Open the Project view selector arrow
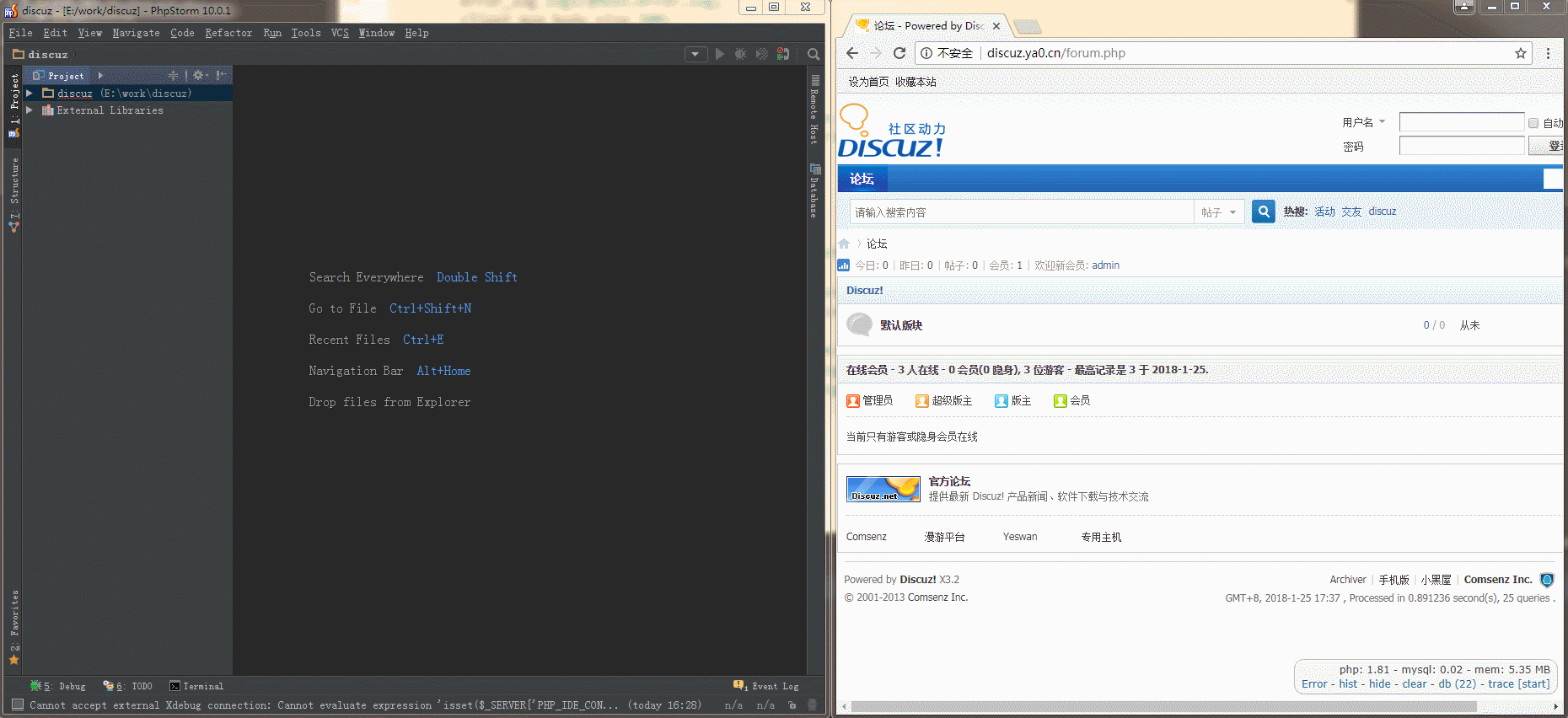 (100, 76)
